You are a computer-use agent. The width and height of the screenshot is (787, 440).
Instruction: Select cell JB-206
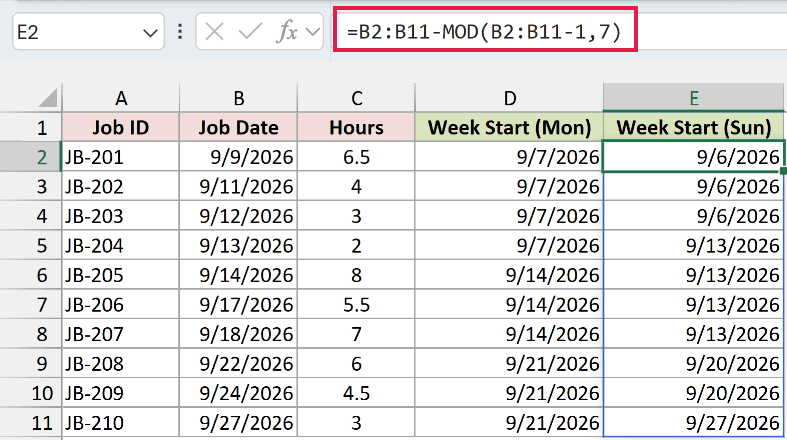[120, 305]
